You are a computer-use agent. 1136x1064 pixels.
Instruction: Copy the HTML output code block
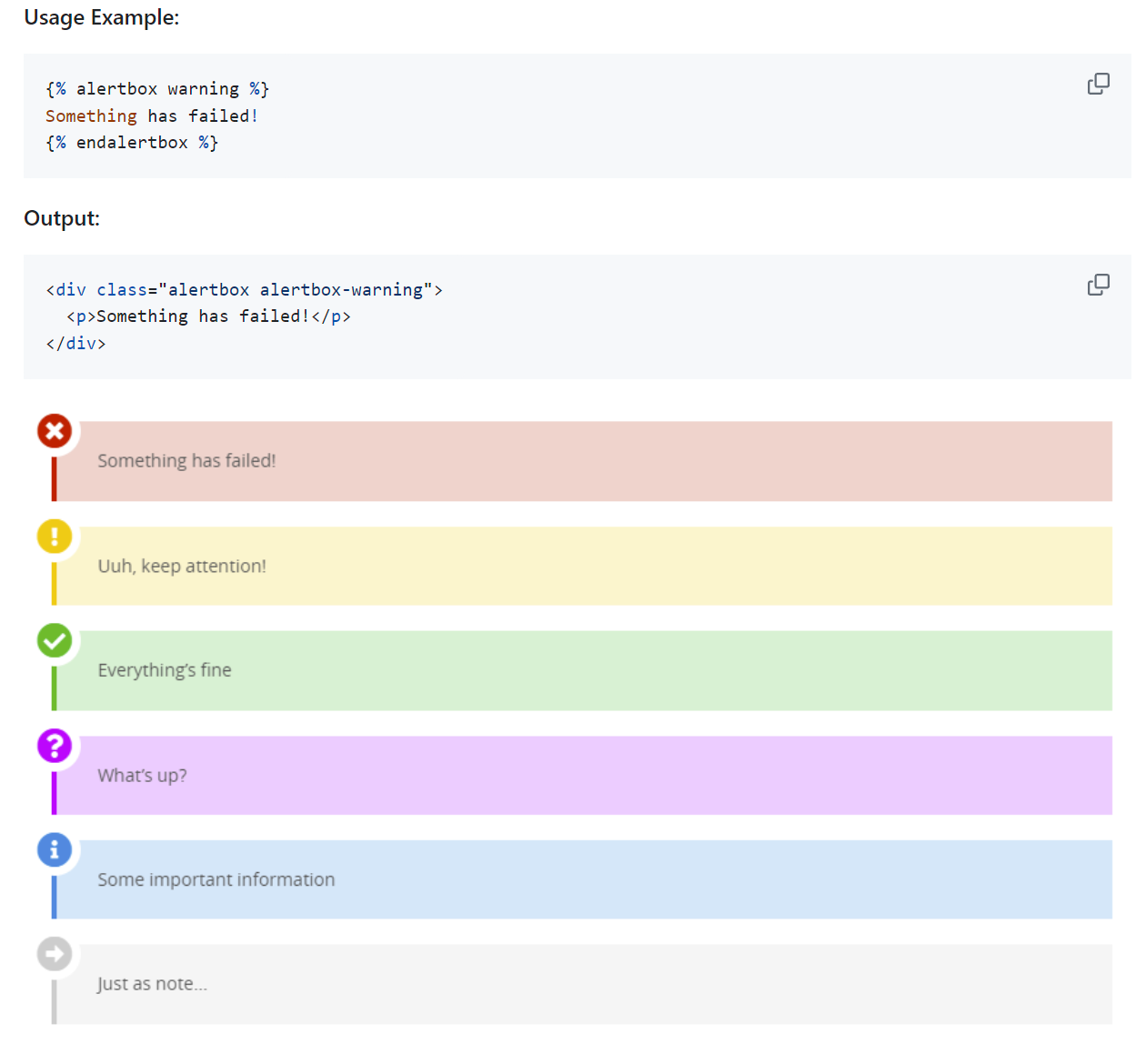(x=1098, y=285)
